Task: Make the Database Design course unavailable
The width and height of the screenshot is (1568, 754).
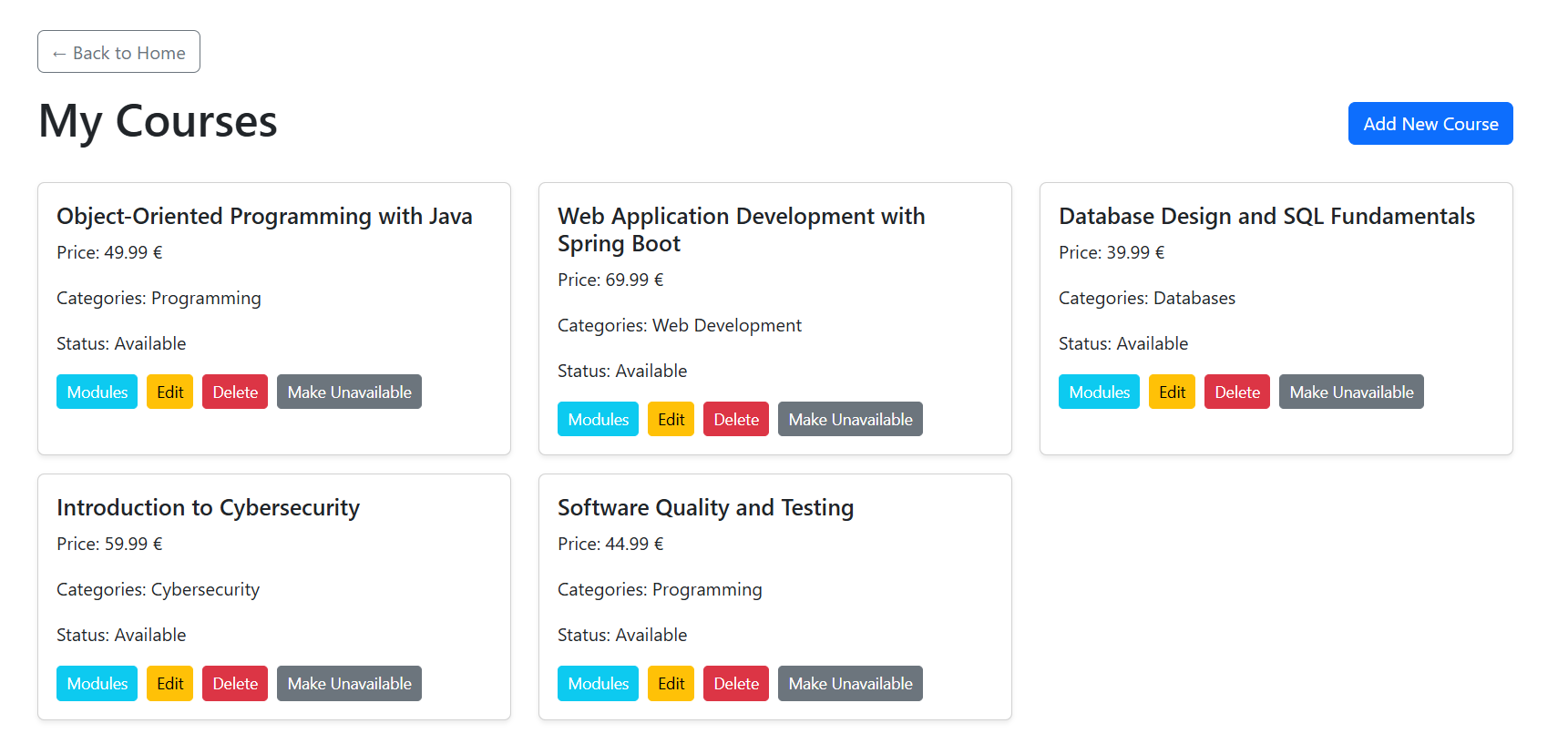Action: [1351, 392]
